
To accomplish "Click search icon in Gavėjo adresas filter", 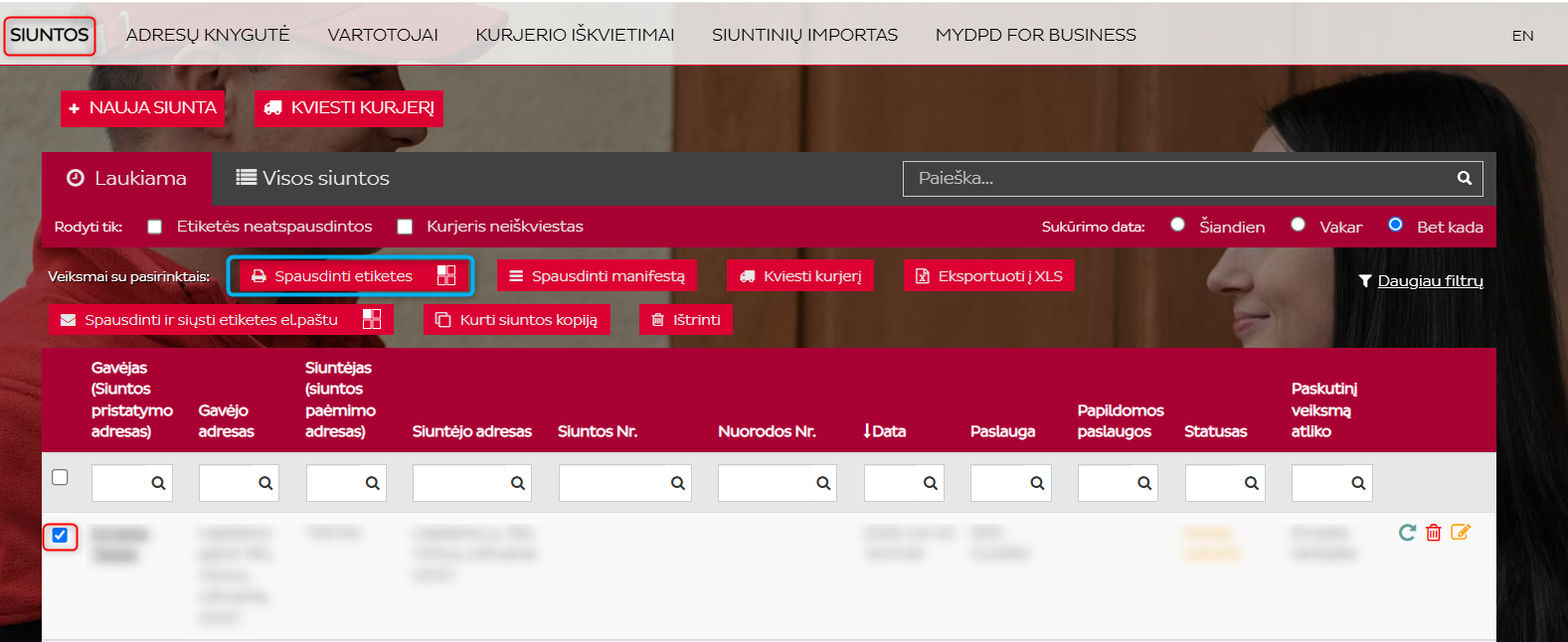I will click(265, 483).
